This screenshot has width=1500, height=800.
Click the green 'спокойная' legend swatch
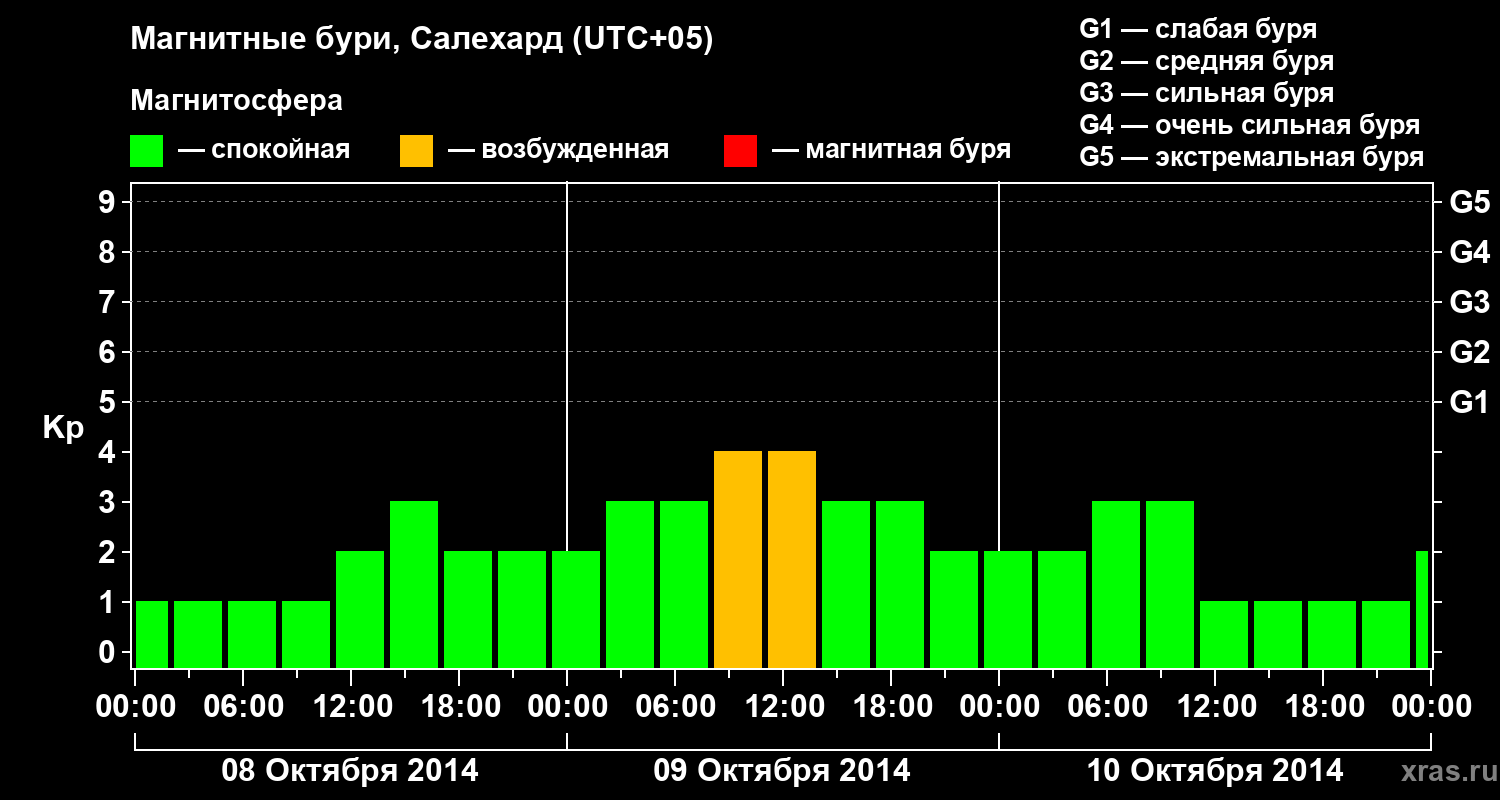(x=146, y=151)
